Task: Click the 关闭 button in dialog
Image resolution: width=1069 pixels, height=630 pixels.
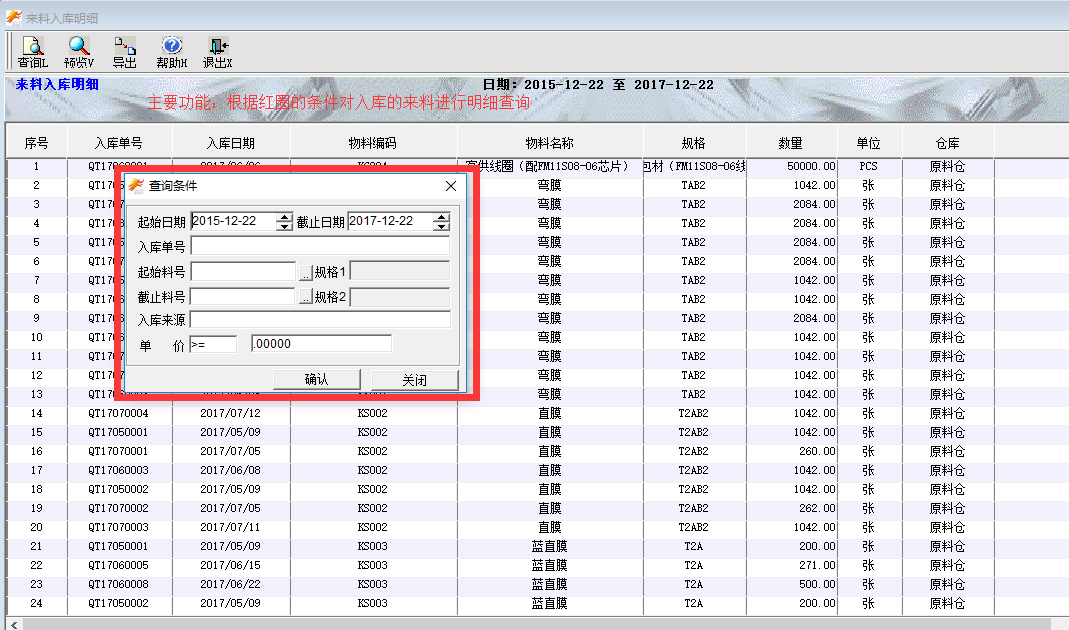Action: 415,380
